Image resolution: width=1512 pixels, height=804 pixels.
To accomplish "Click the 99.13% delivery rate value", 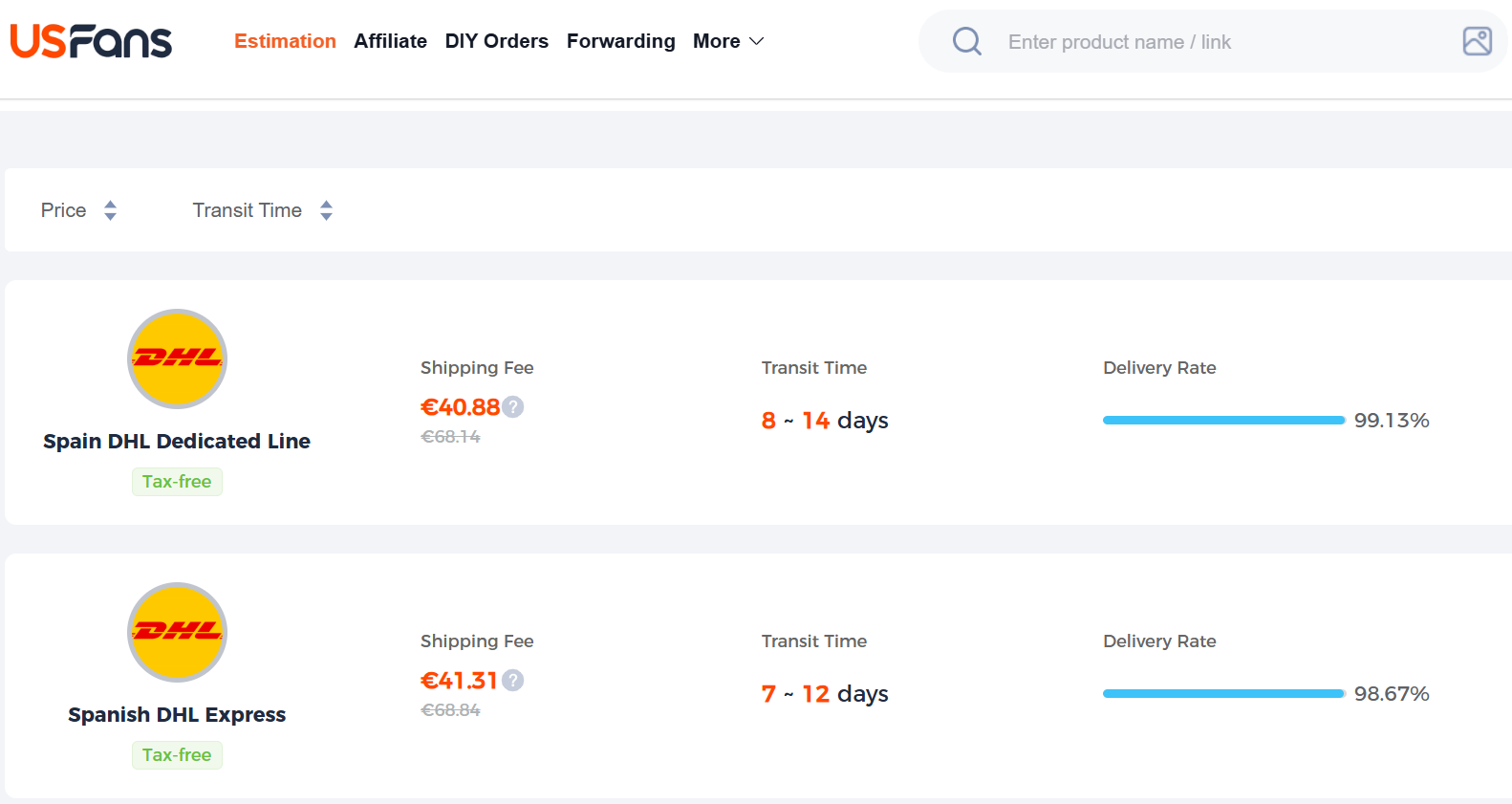I will [1392, 421].
